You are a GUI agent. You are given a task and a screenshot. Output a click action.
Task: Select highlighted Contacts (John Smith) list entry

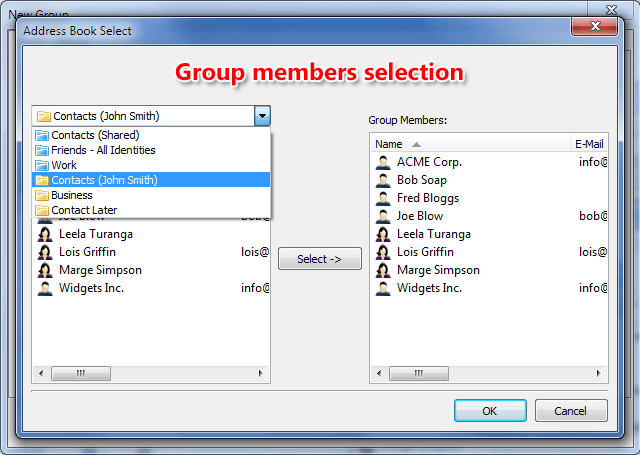tap(151, 180)
